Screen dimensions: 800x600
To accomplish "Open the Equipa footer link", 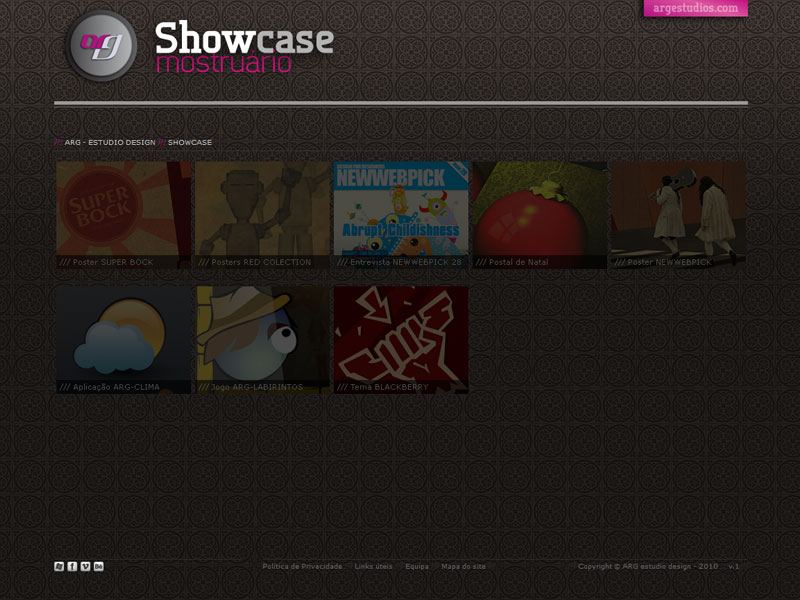I will pyautogui.click(x=417, y=566).
